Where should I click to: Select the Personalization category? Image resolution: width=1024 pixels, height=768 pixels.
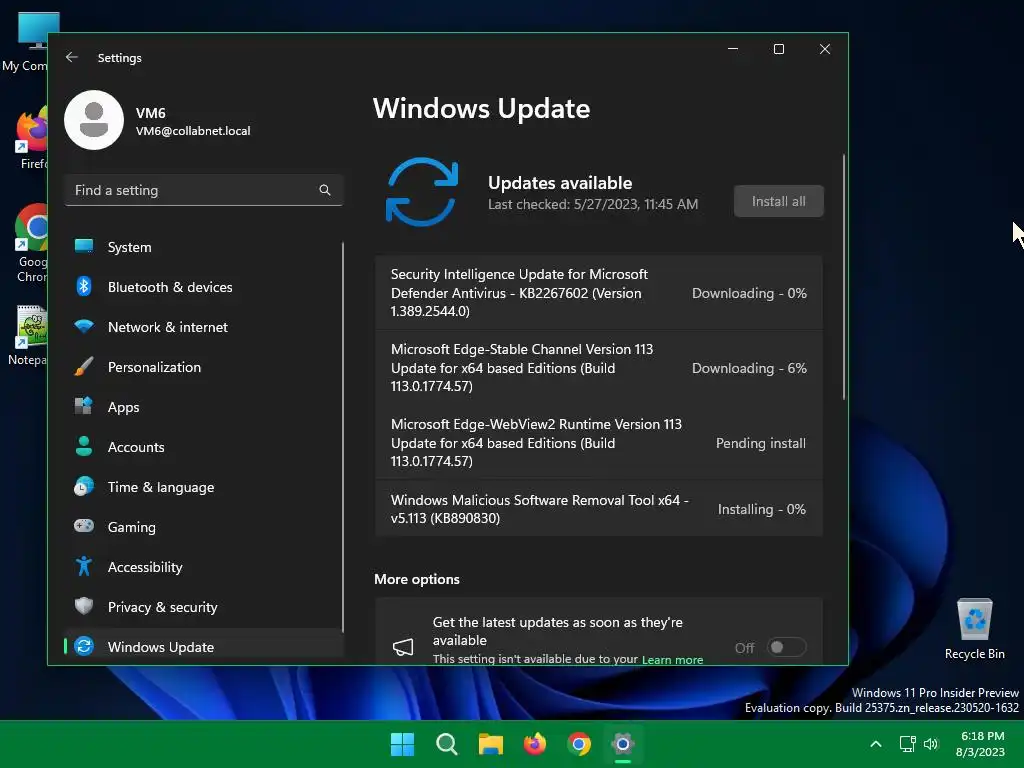203,367
